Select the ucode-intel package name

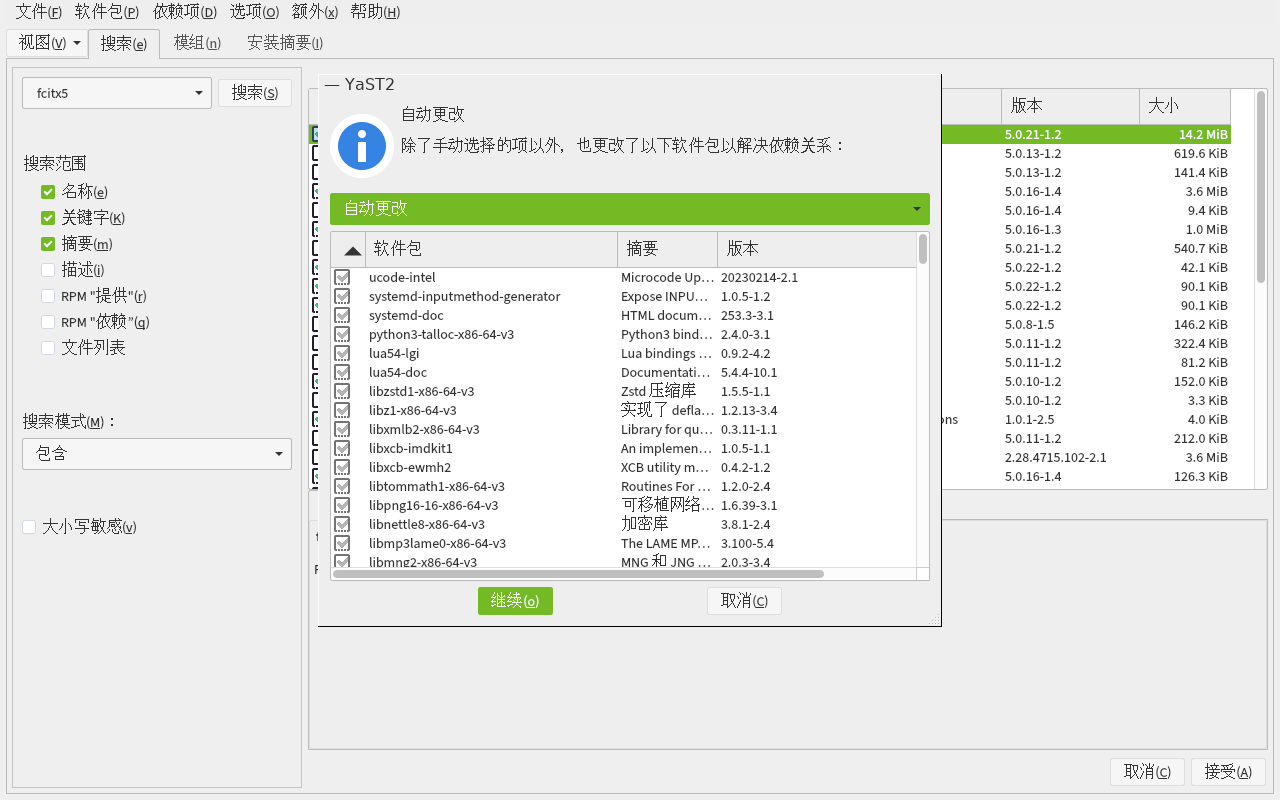click(x=402, y=278)
